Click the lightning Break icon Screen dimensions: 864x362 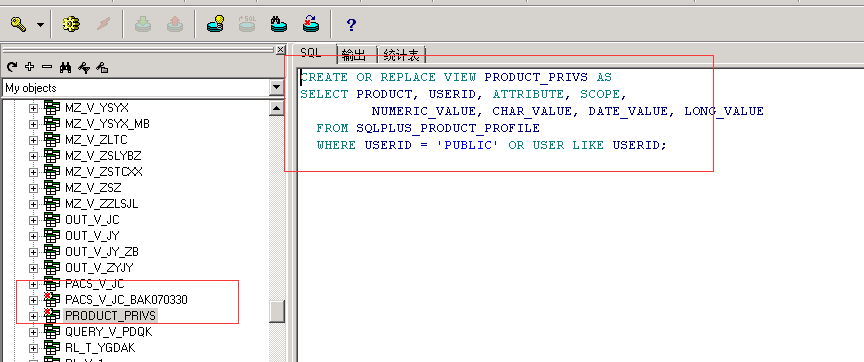click(x=103, y=24)
